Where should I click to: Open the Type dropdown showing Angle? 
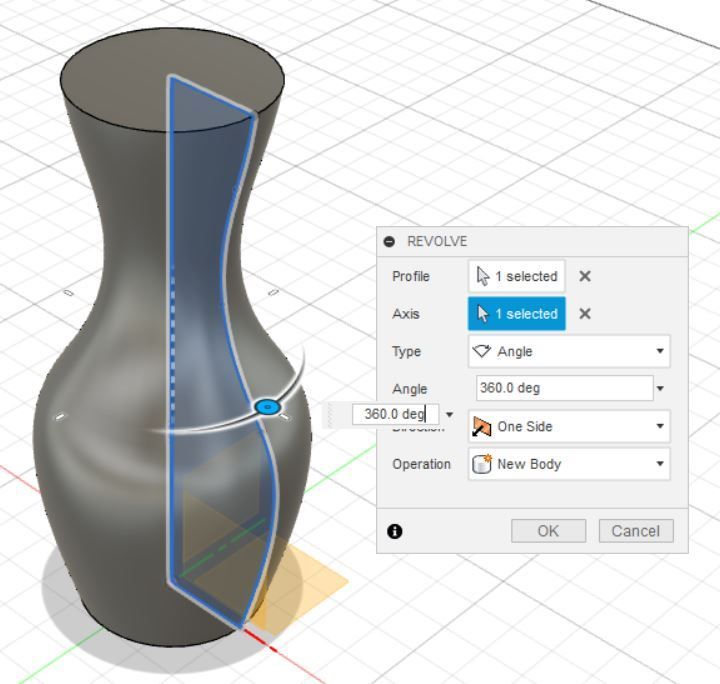(x=569, y=351)
